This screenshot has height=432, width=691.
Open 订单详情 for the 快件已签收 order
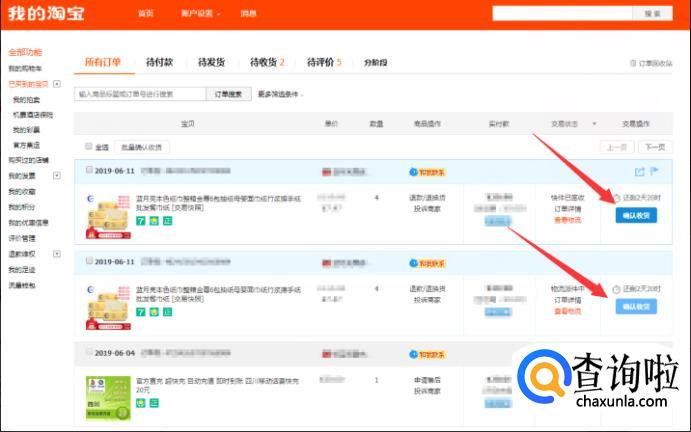pyautogui.click(x=567, y=209)
